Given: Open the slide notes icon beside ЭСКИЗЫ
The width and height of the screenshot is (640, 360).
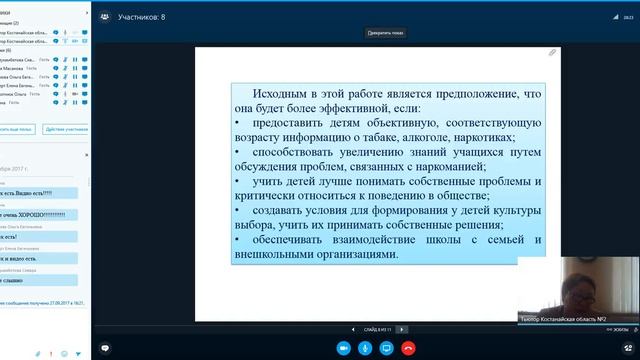Looking at the screenshot, I should [636, 329].
